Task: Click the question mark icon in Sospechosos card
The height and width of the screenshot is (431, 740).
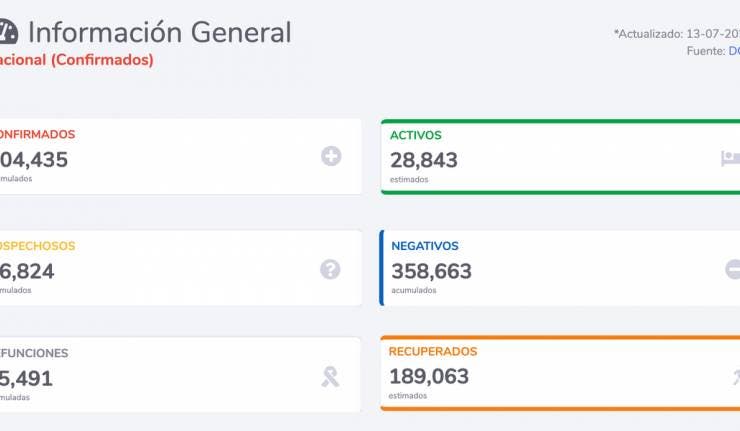Action: pos(330,268)
